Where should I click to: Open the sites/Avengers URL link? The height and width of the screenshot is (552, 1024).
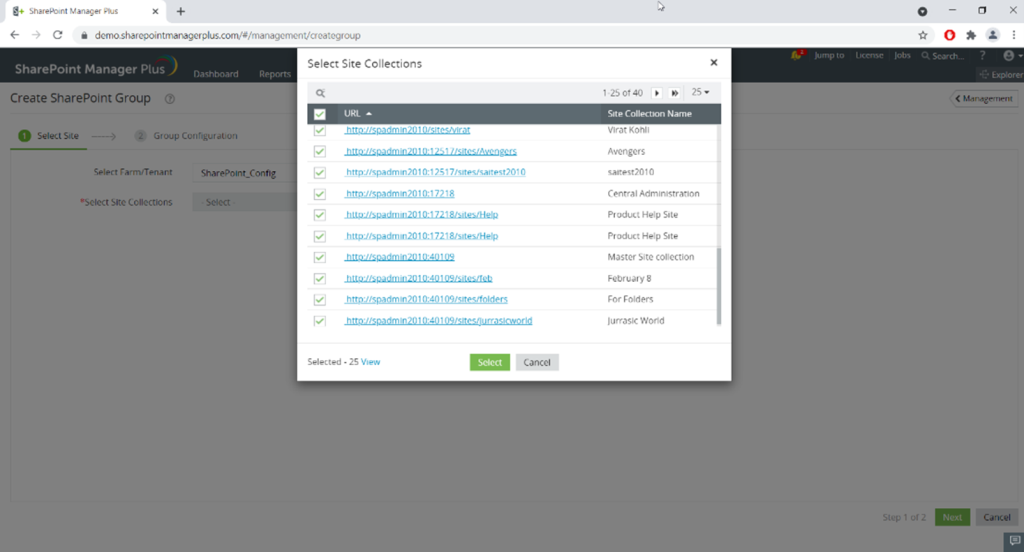coord(431,152)
